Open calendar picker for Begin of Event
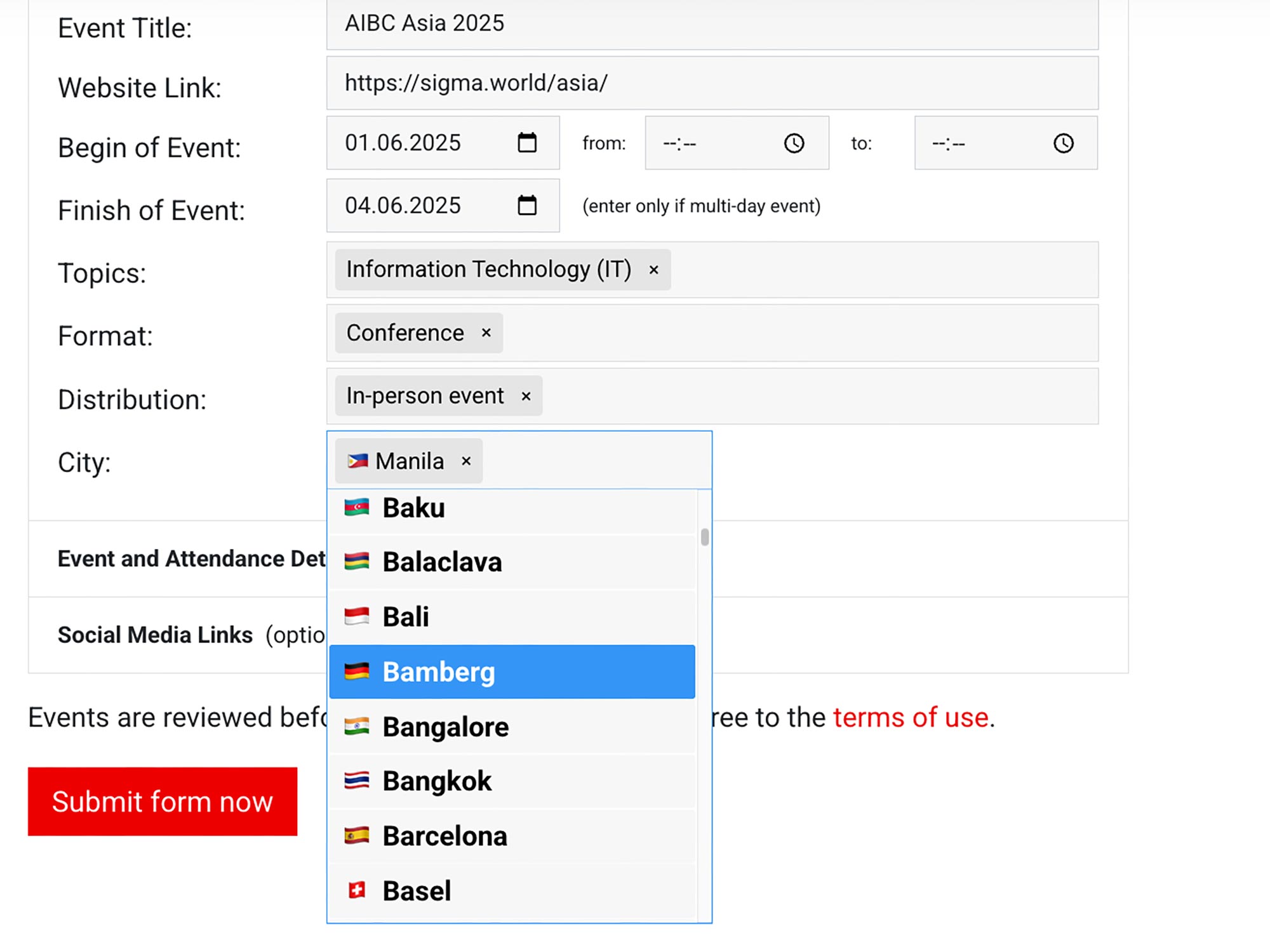This screenshot has height=952, width=1270. [527, 143]
